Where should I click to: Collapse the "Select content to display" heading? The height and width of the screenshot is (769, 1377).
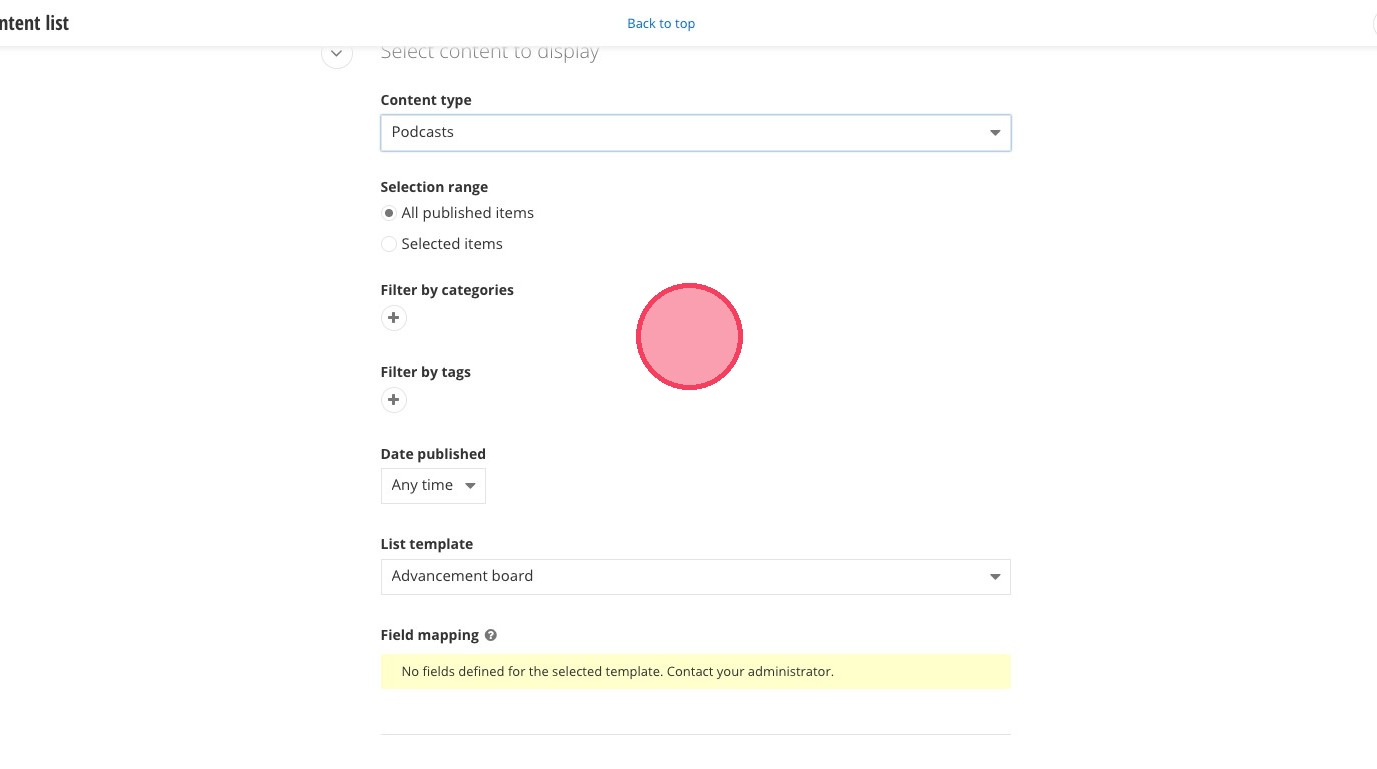489,53
